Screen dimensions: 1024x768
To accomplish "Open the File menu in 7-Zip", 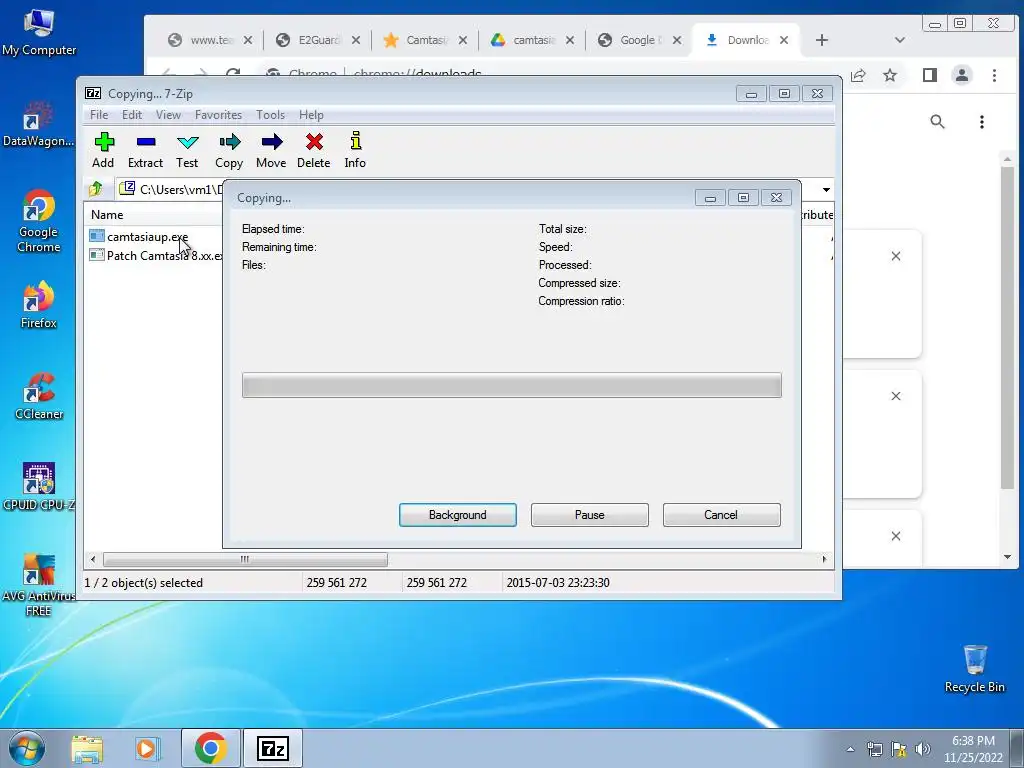I will pyautogui.click(x=99, y=115).
